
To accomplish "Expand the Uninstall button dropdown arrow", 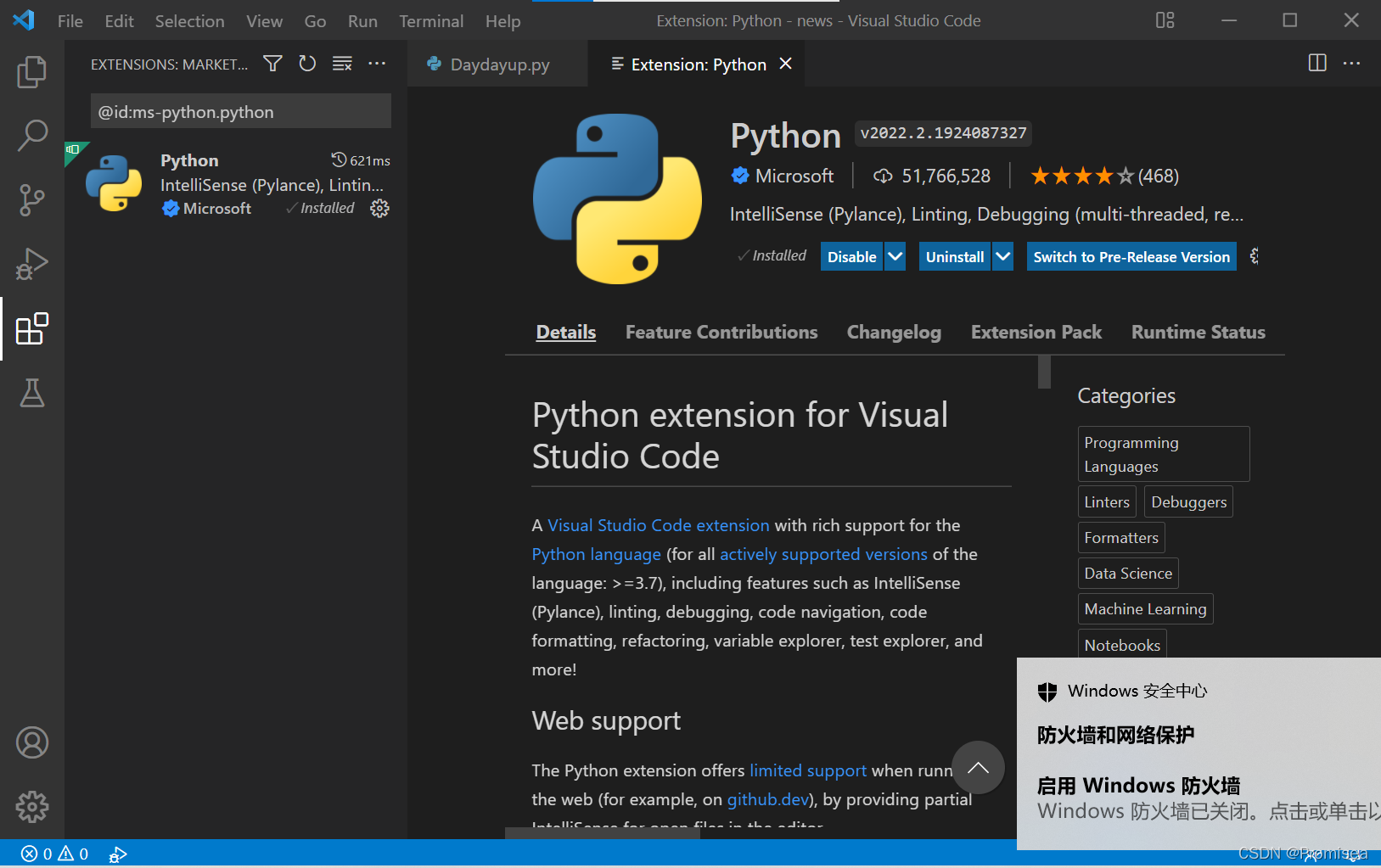I will point(1003,256).
